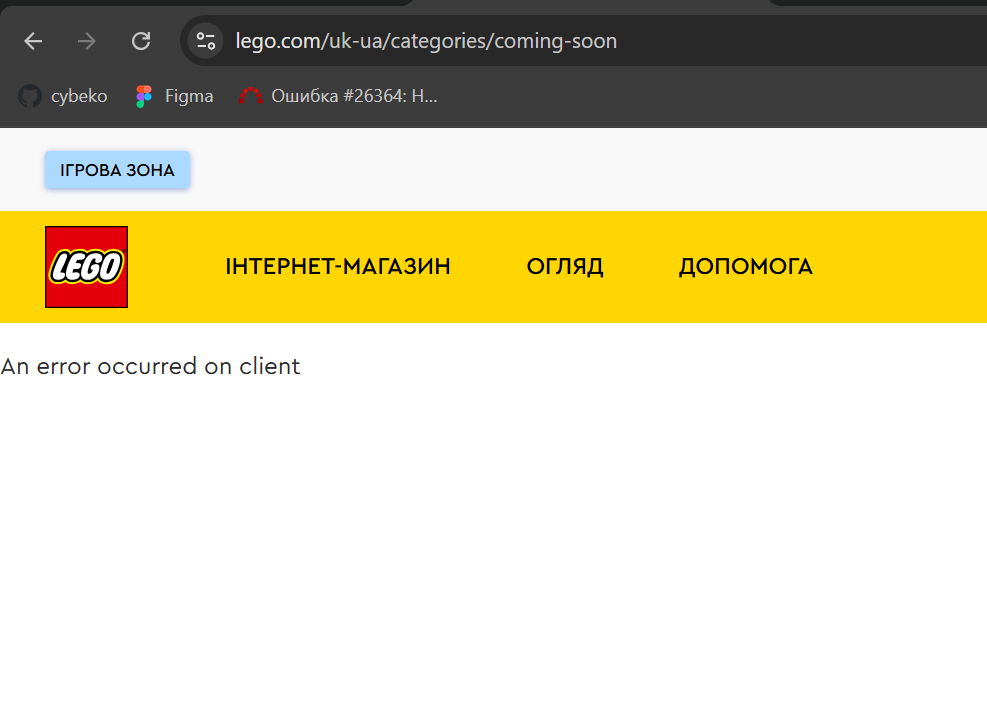Go back using the browser back arrow
This screenshot has width=987, height=706.
[x=33, y=42]
